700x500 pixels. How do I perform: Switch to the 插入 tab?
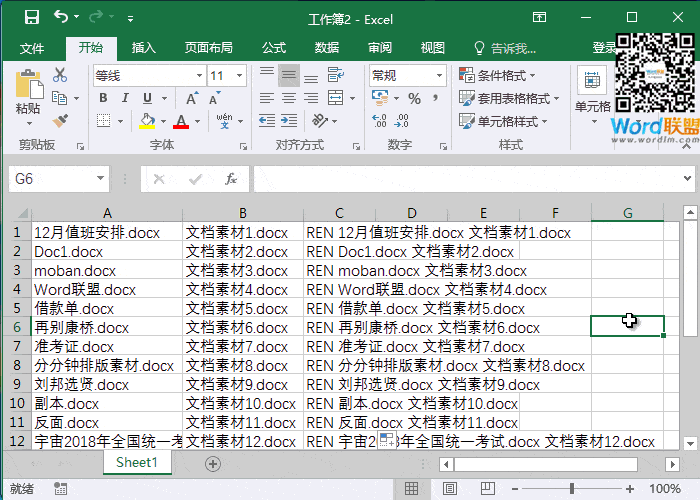[x=144, y=48]
